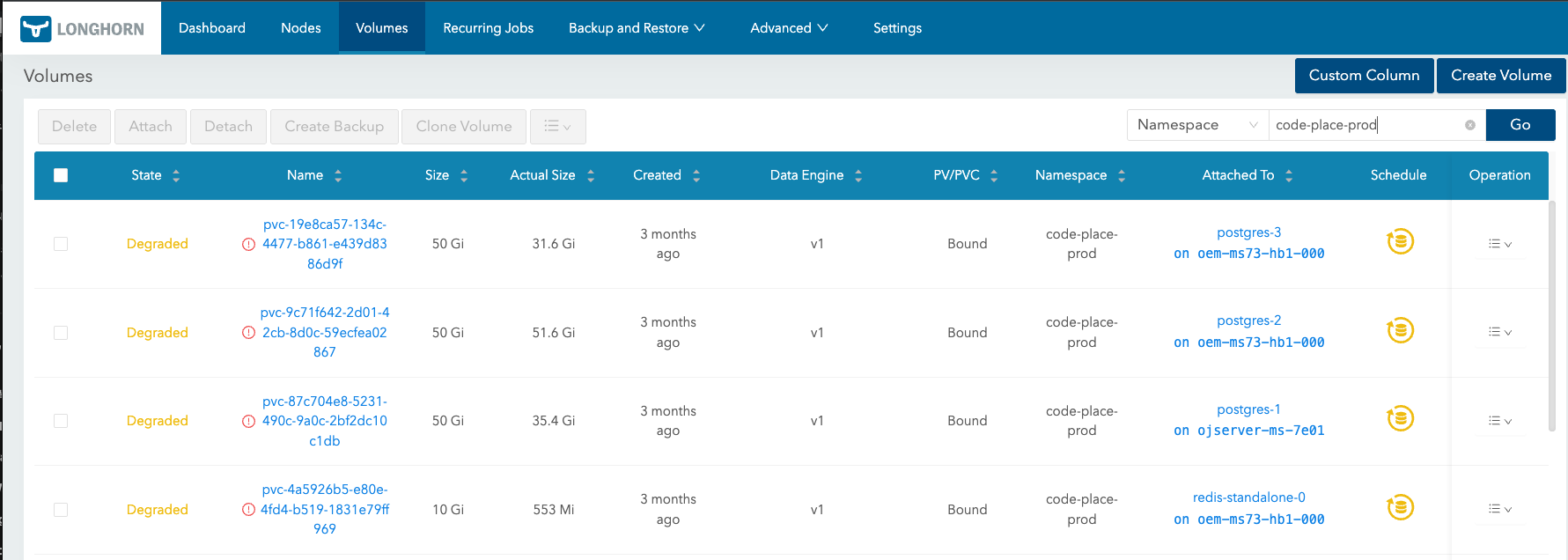Image resolution: width=1568 pixels, height=560 pixels.
Task: Open volume pvc-87c704e8-5231-490c-9a0c-2bf2dc10c1db
Action: point(325,421)
